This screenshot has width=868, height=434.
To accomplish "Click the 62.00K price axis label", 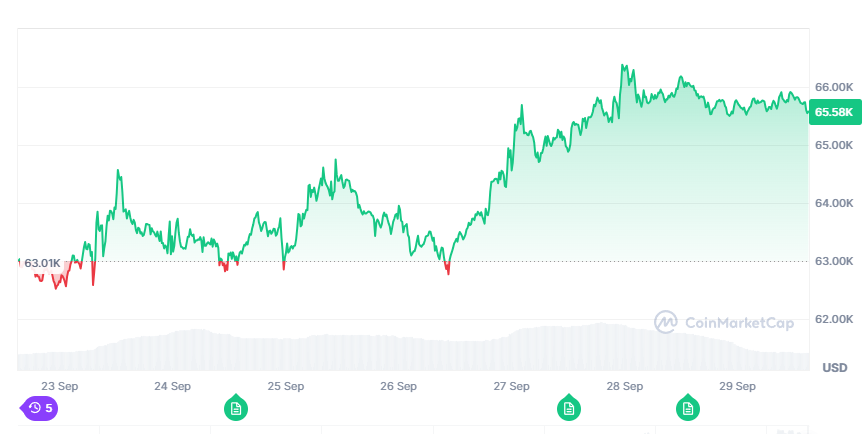I will 834,320.
